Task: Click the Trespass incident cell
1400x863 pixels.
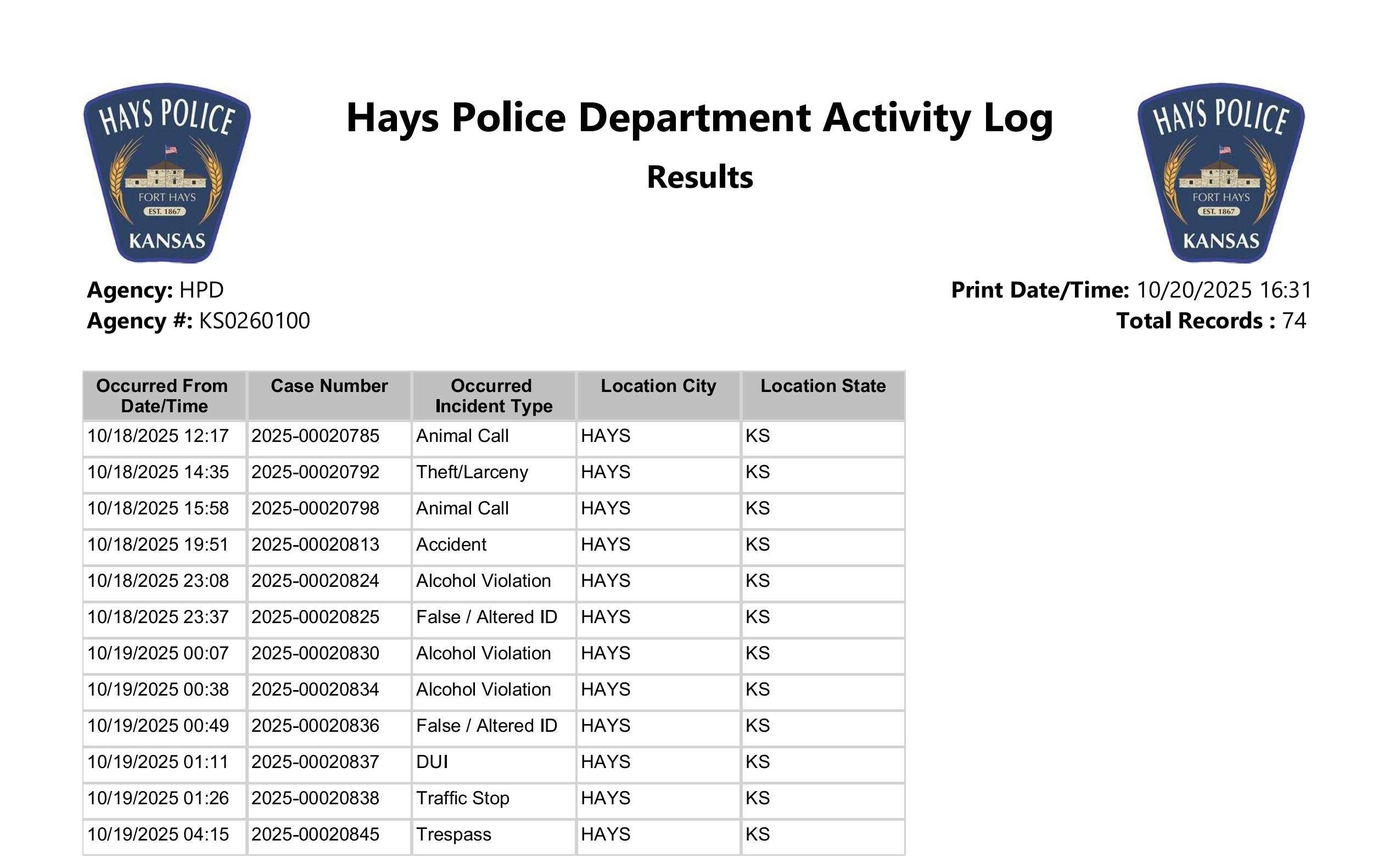Action: (453, 834)
